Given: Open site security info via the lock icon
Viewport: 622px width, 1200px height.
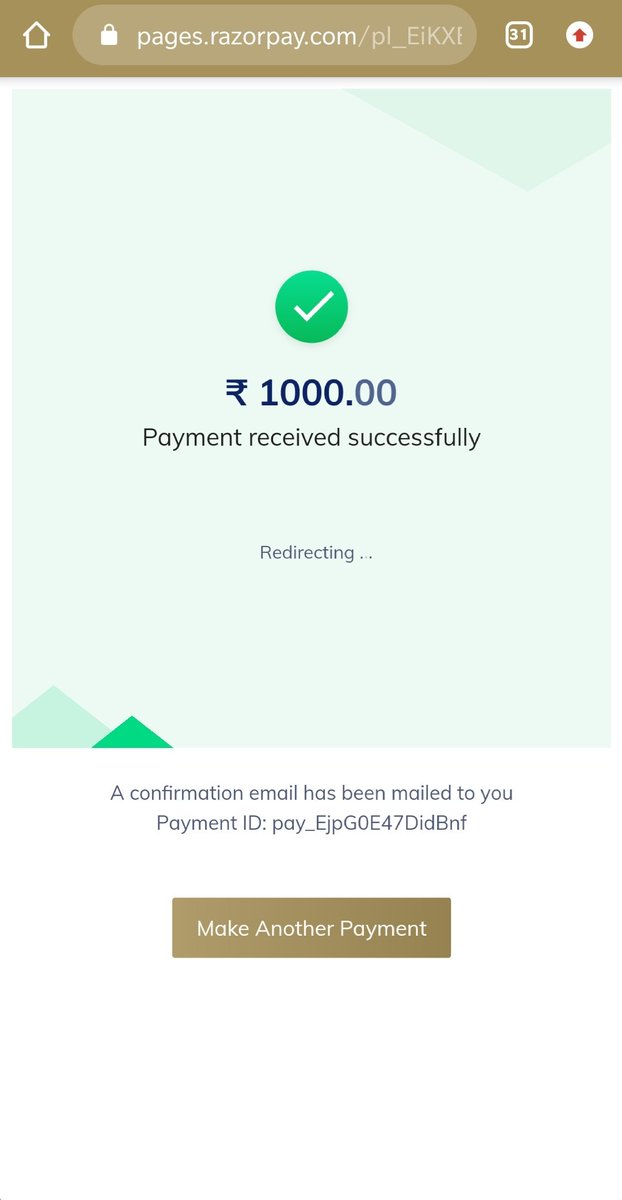Looking at the screenshot, I should click(110, 37).
